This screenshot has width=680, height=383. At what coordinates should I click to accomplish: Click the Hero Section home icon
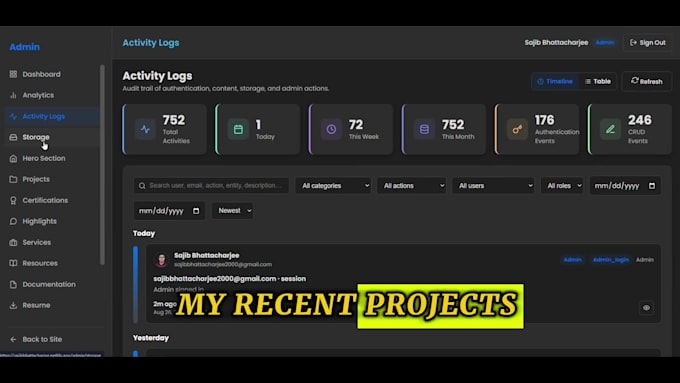tap(13, 158)
